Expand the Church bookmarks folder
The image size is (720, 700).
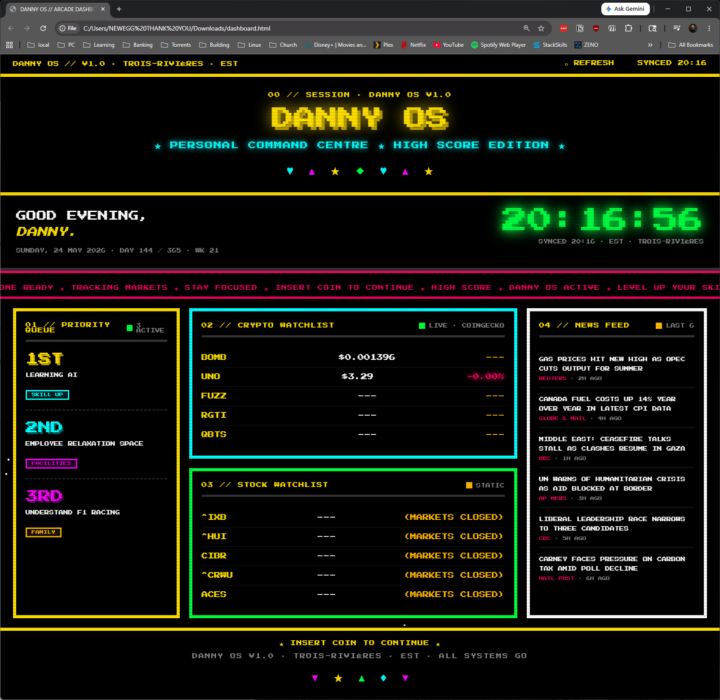tap(283, 45)
